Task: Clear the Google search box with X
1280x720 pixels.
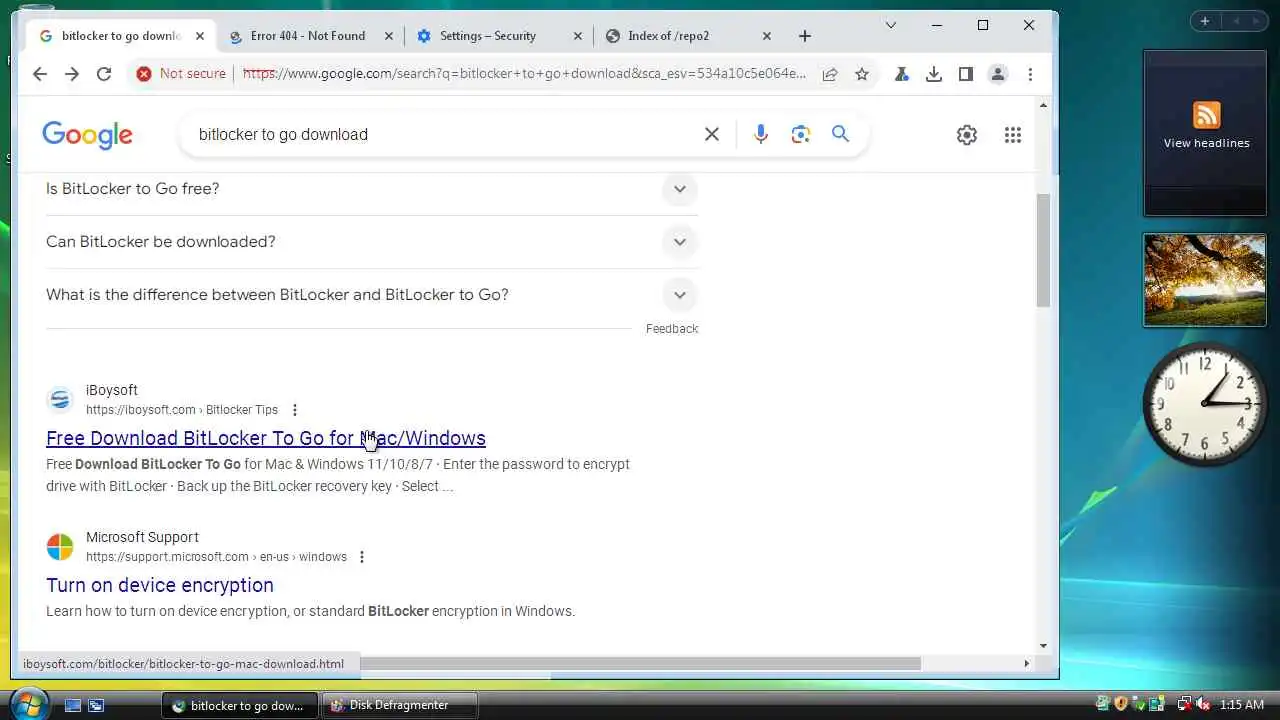Action: tap(712, 134)
